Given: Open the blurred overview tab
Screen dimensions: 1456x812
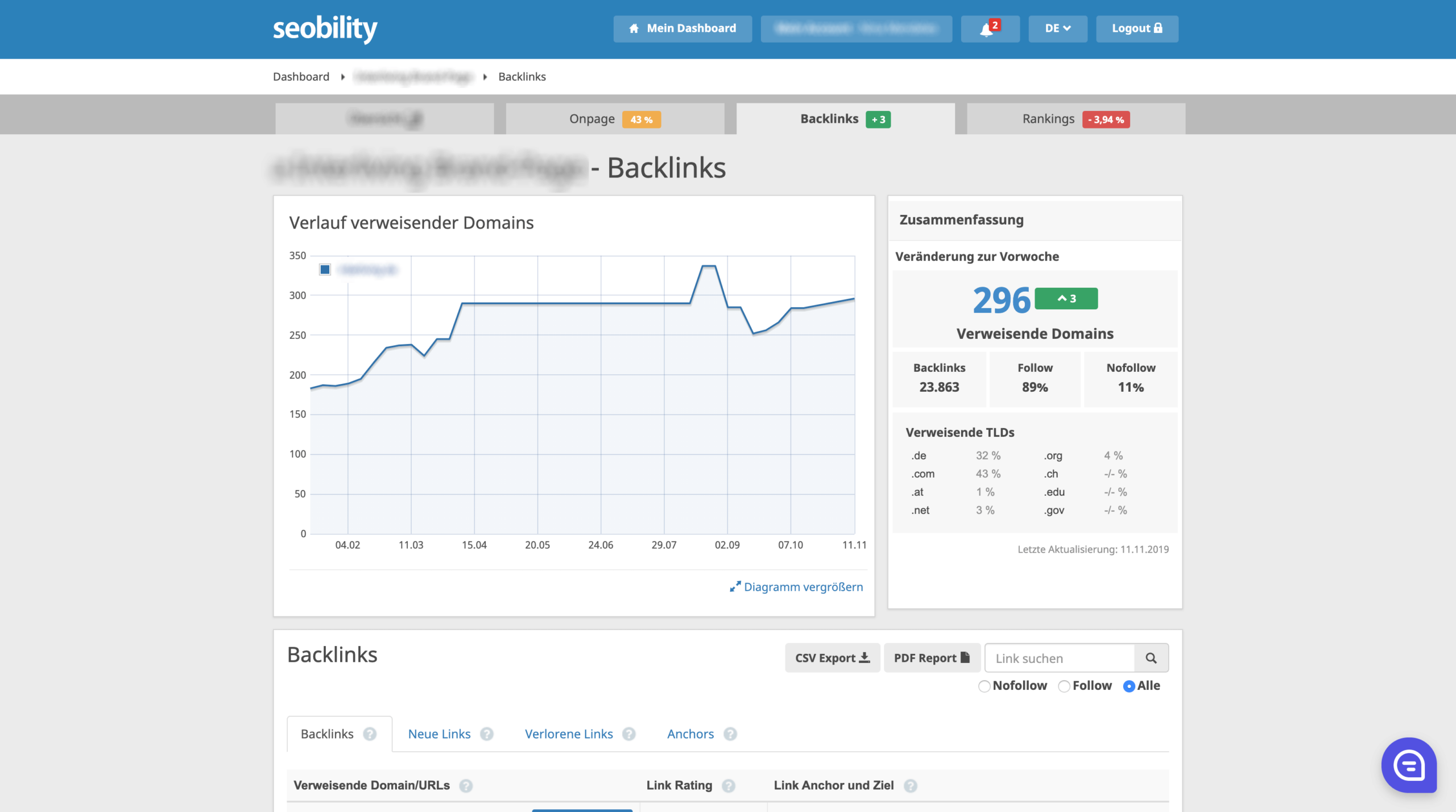Looking at the screenshot, I should [x=384, y=119].
